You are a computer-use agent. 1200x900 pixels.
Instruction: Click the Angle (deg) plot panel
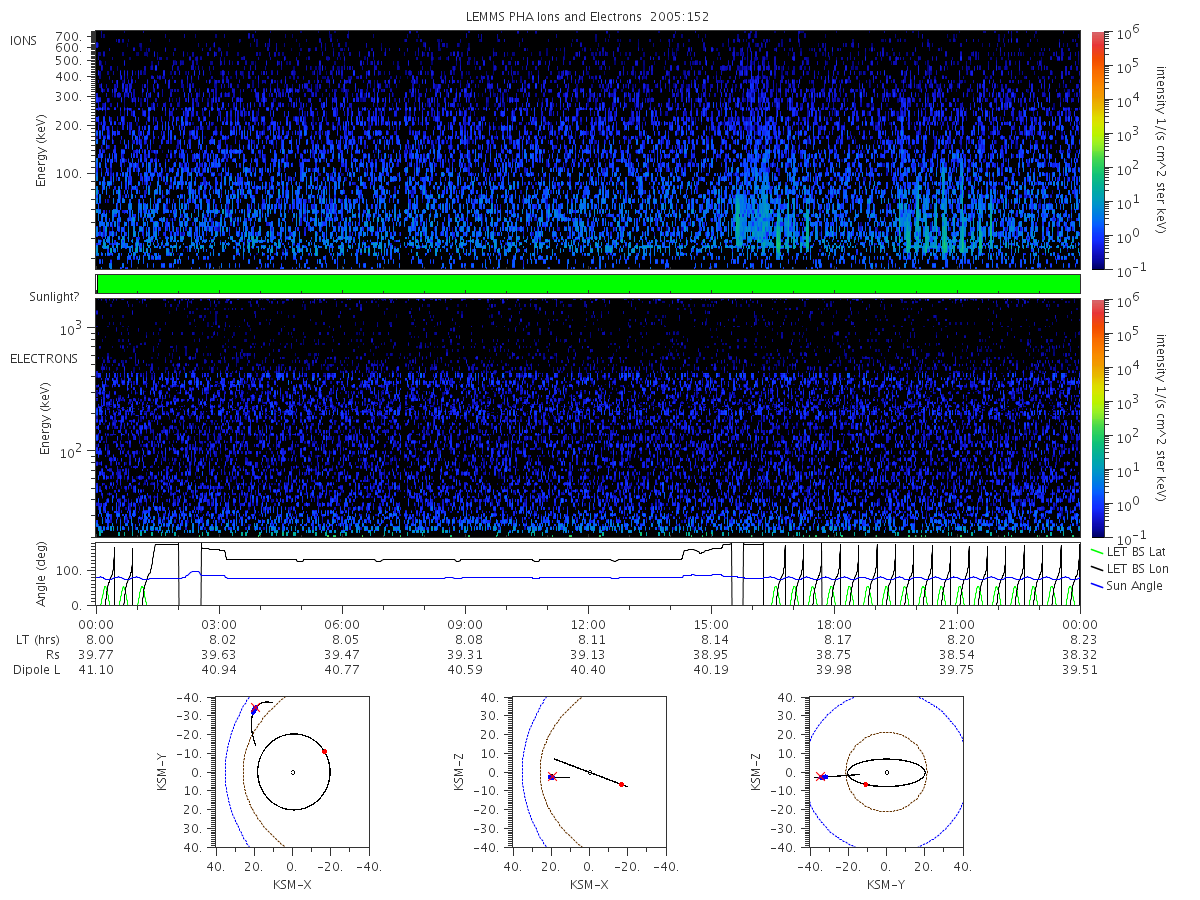click(588, 574)
